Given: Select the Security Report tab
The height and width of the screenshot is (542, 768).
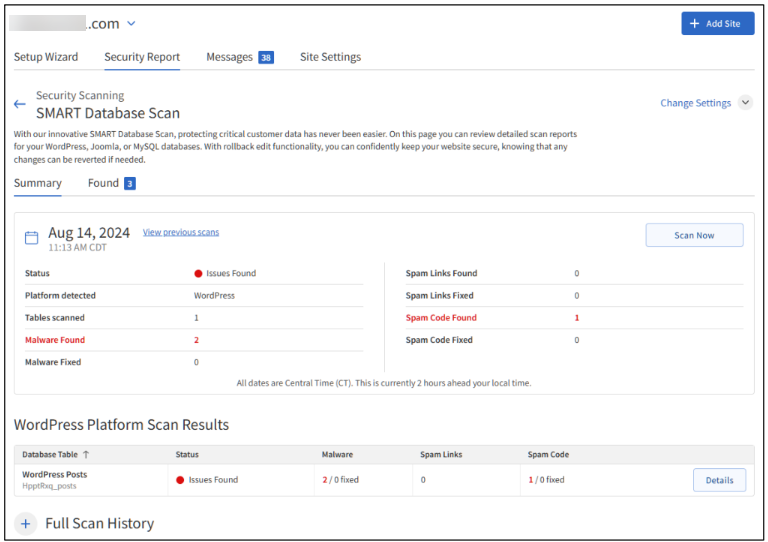Looking at the screenshot, I should point(142,57).
